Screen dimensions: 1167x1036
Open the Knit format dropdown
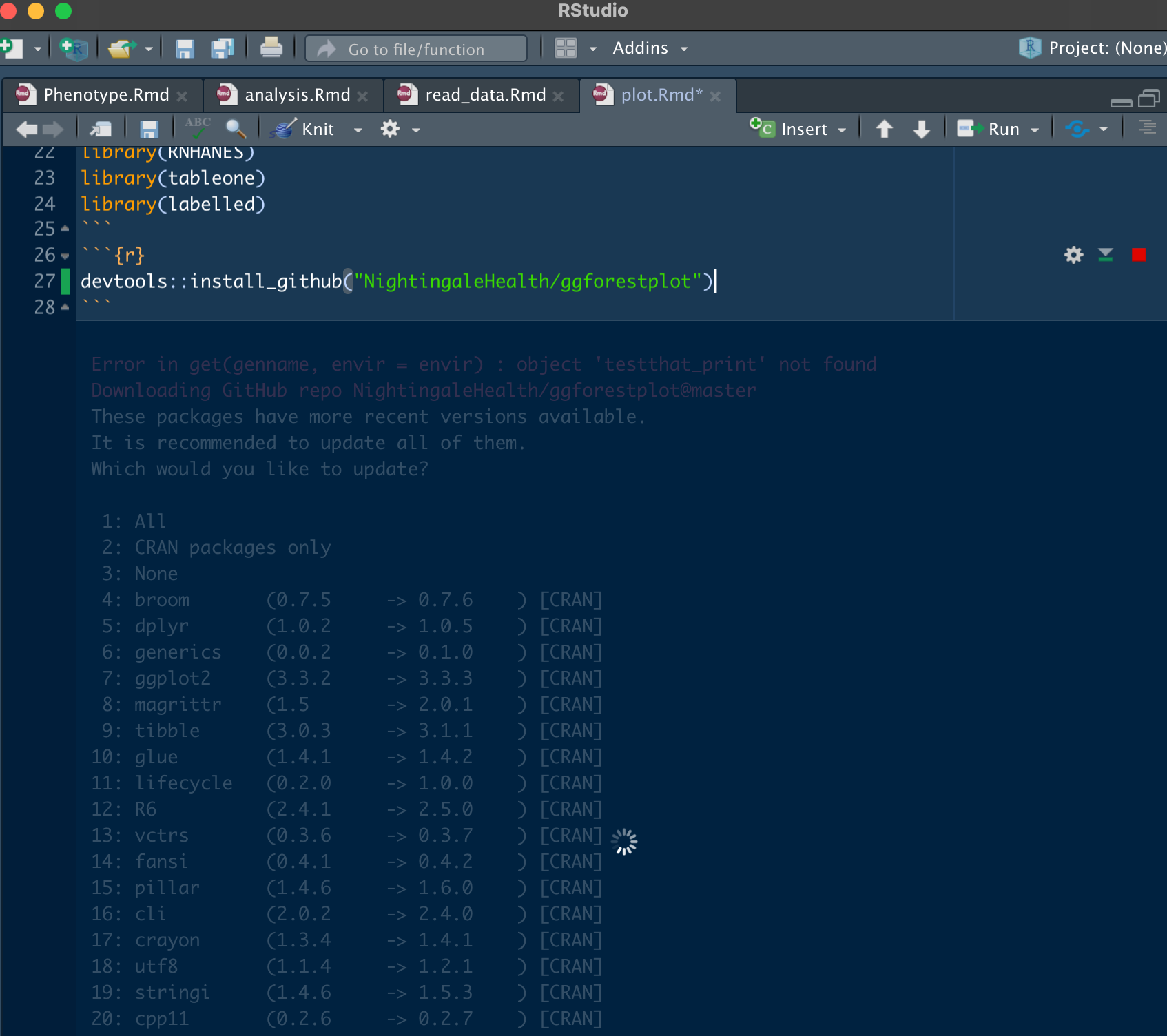358,129
